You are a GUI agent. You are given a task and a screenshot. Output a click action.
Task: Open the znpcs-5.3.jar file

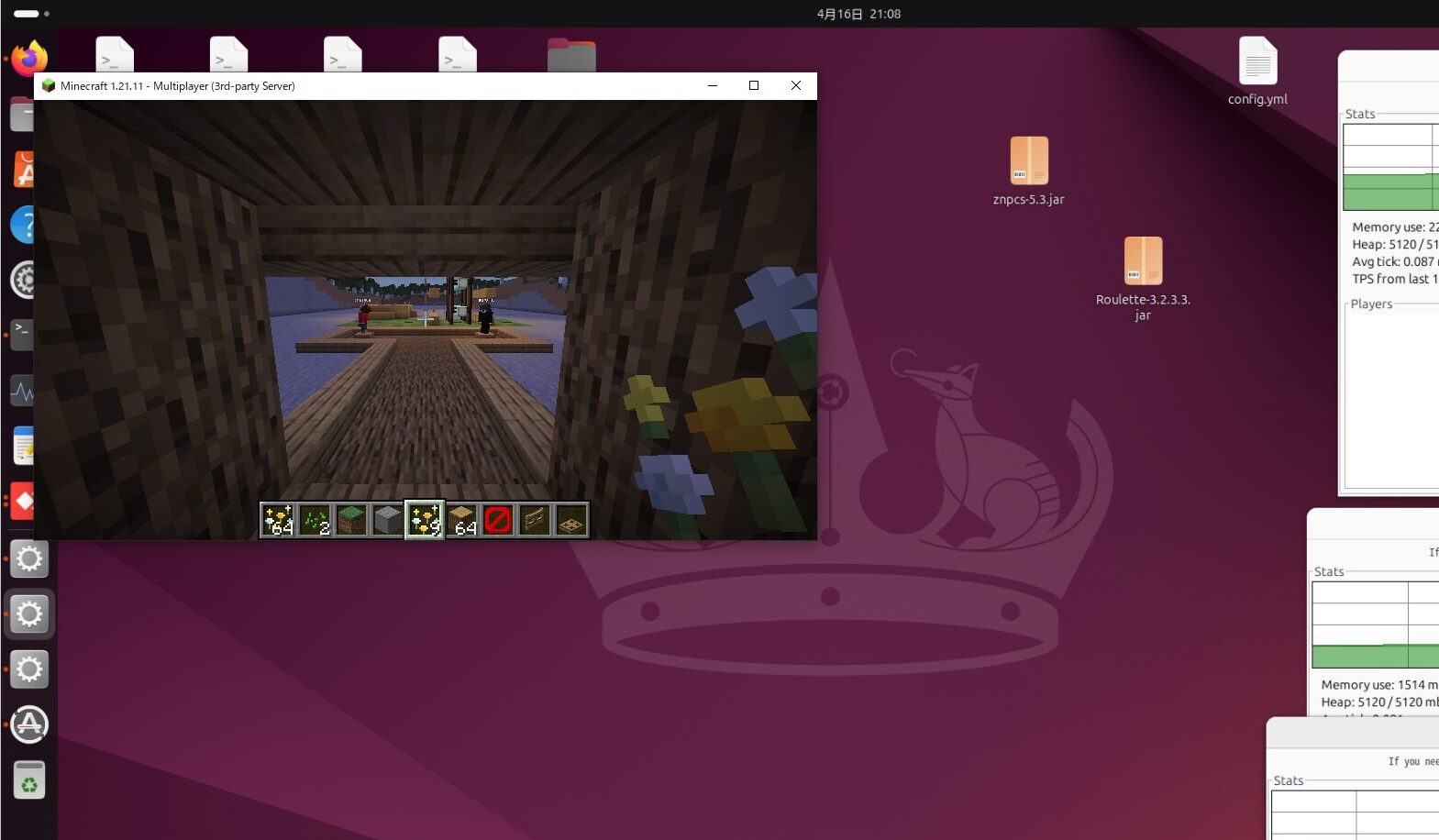tap(1028, 161)
